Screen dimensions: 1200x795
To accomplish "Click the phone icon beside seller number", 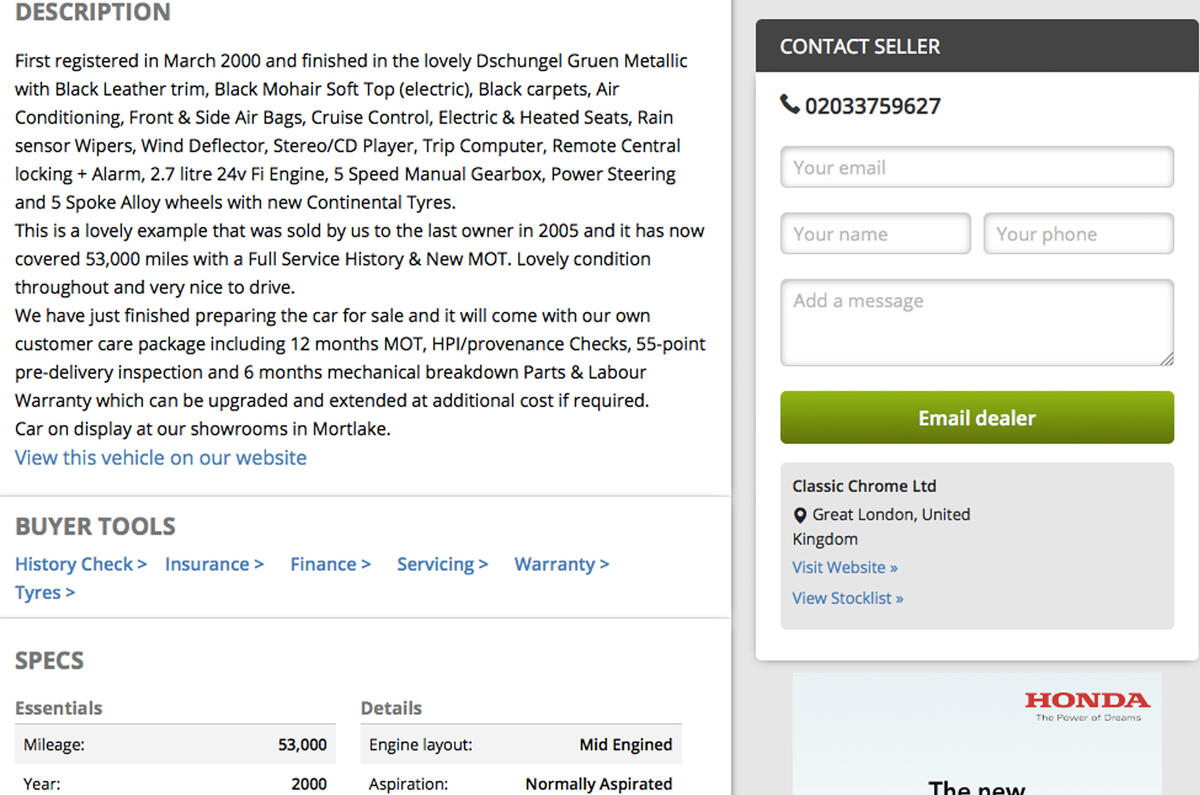I will 789,104.
